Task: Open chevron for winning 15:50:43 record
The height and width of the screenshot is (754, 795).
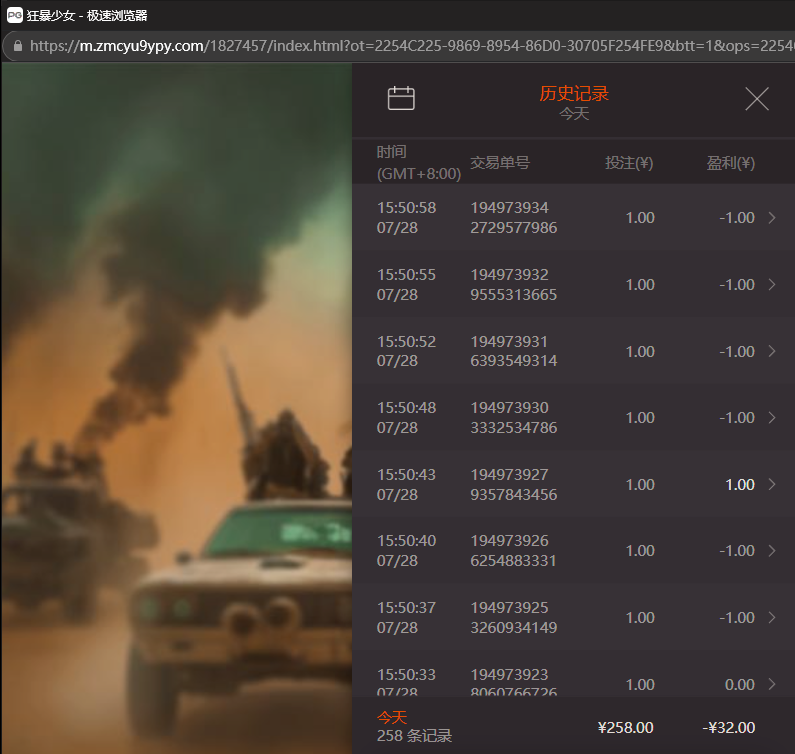Action: click(x=771, y=484)
